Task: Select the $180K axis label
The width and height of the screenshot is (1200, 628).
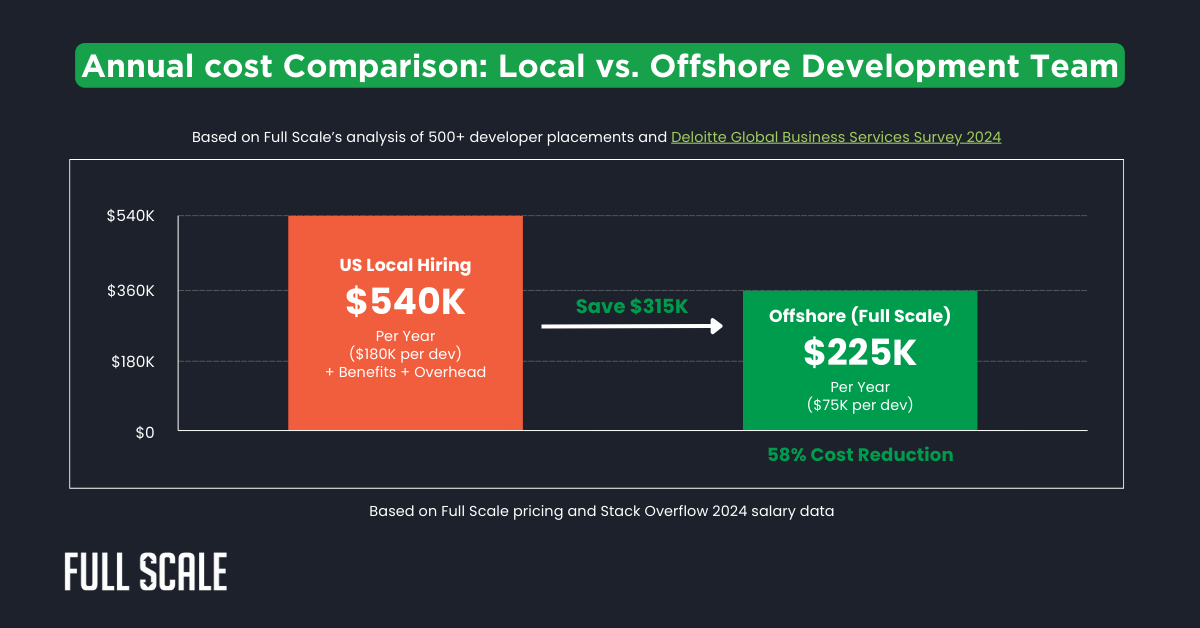Action: [x=130, y=361]
